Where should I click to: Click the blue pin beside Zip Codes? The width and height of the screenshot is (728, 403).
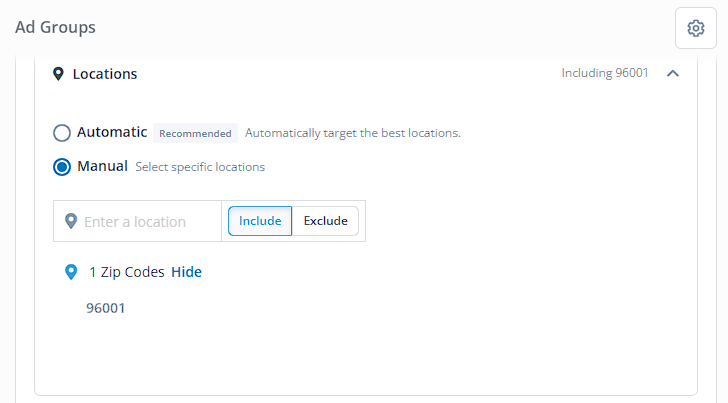[x=71, y=272]
